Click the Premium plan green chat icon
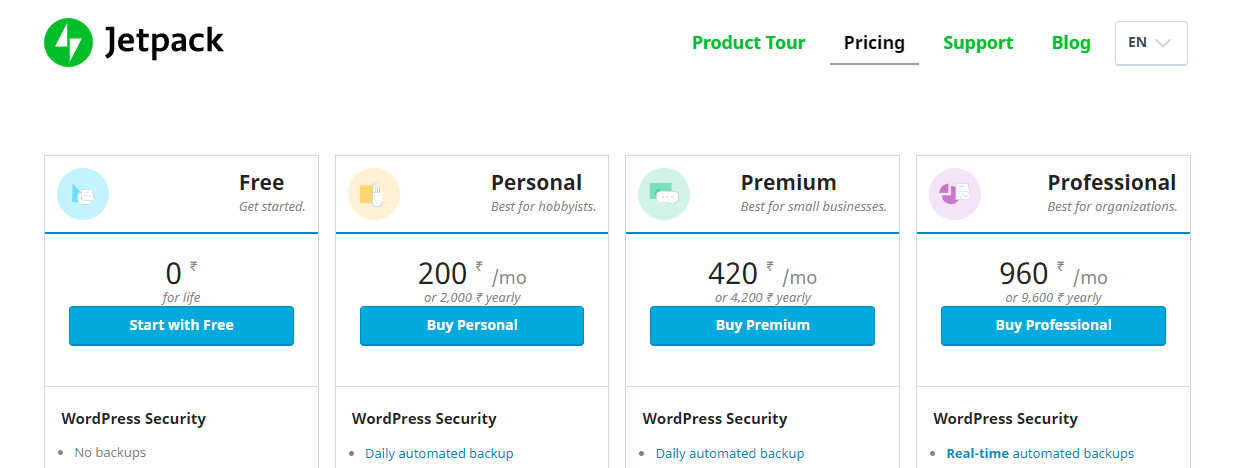1241x468 pixels. pyautogui.click(x=664, y=194)
